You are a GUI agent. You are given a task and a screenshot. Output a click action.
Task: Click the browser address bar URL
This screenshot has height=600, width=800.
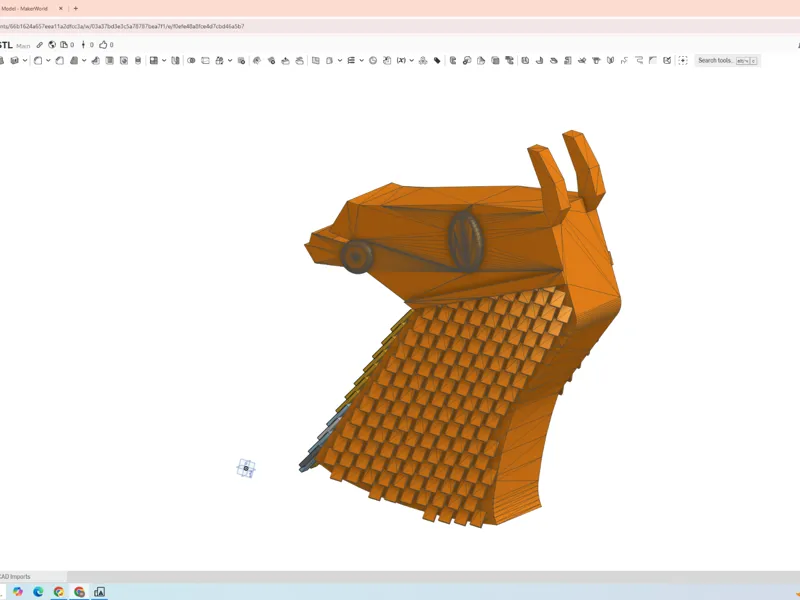(122, 26)
